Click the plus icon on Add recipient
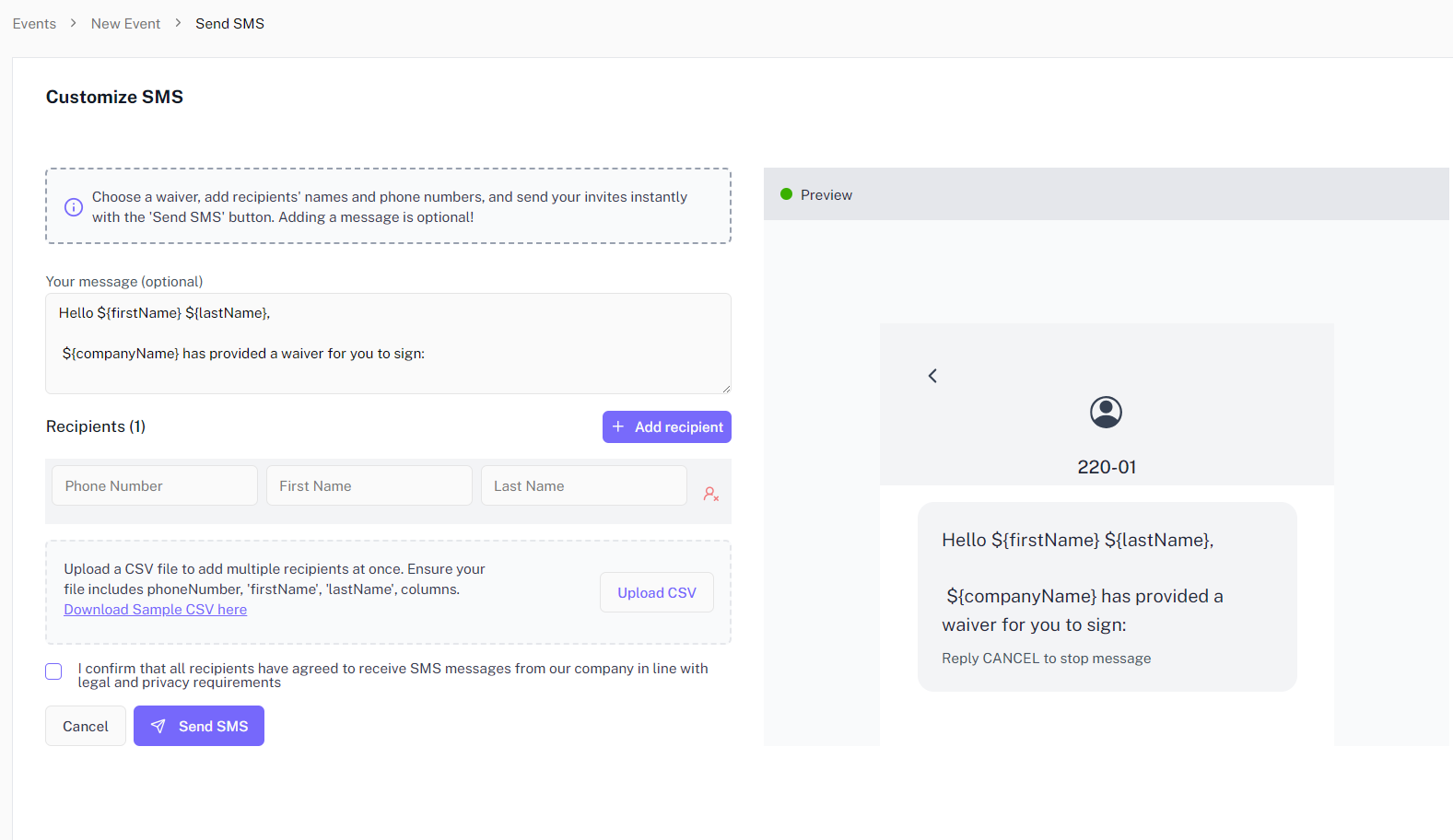Viewport: 1453px width, 840px height. click(618, 426)
